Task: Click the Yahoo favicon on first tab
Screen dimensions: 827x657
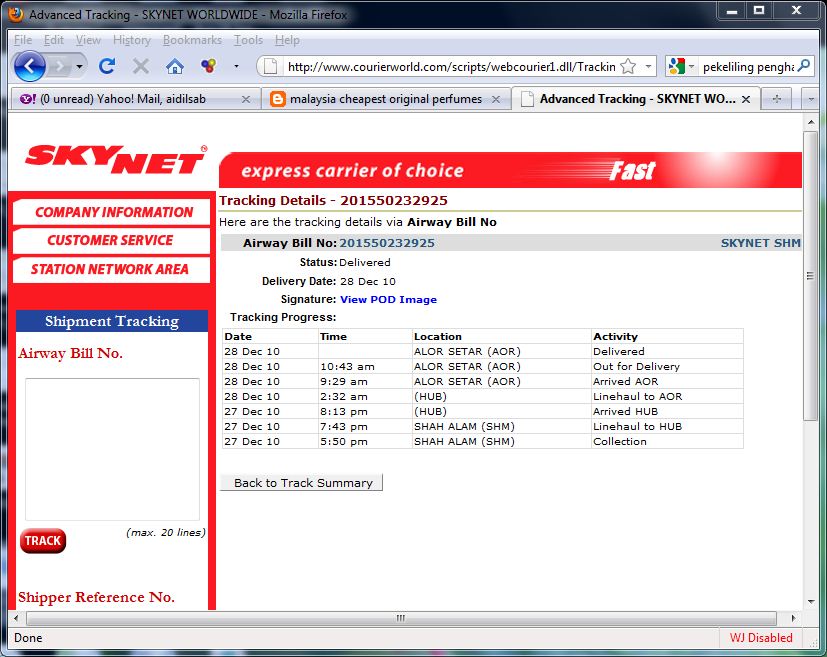Action: click(27, 99)
